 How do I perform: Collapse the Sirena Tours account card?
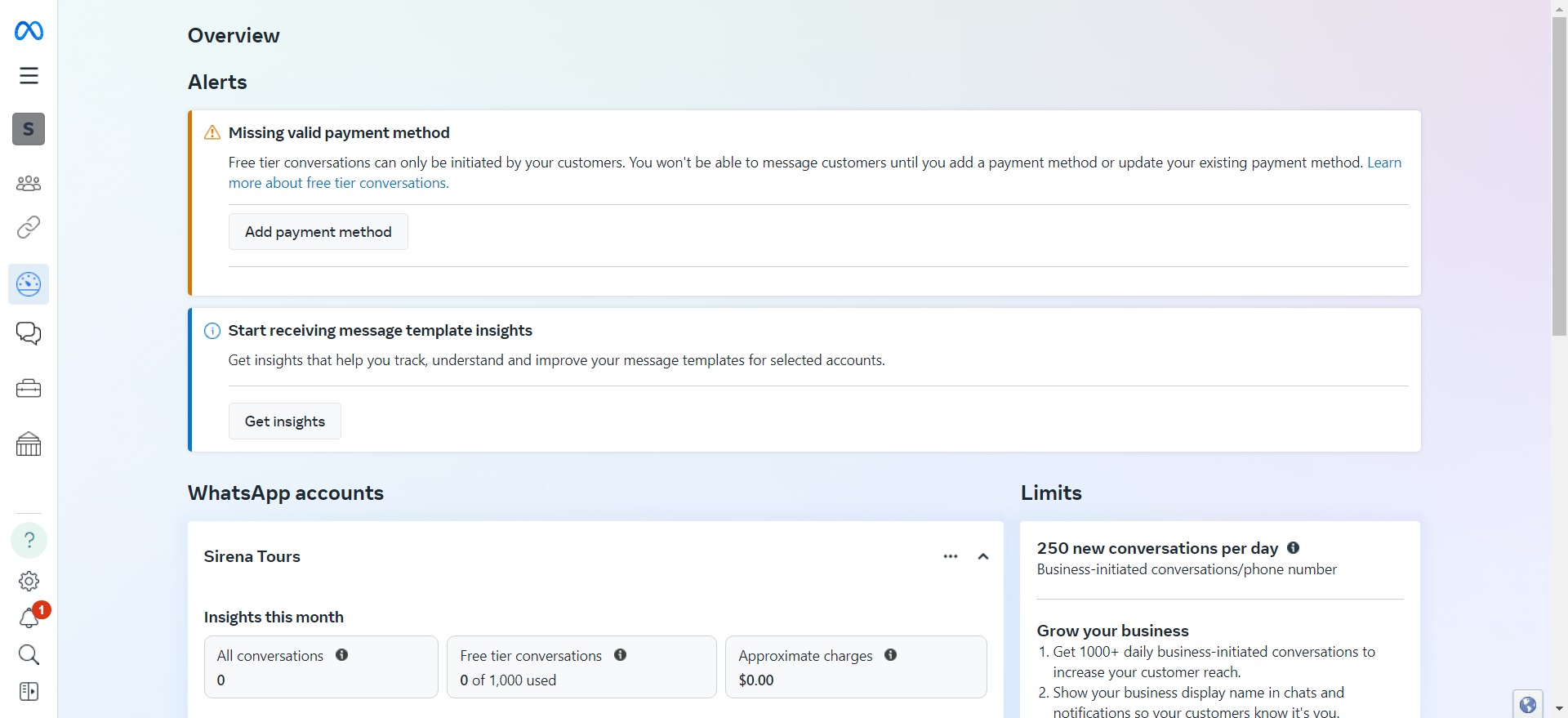click(x=983, y=556)
